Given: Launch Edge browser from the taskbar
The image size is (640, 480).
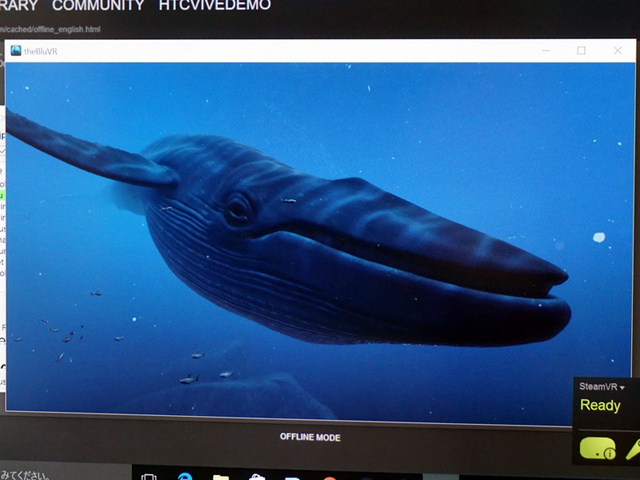Looking at the screenshot, I should coord(185,477).
